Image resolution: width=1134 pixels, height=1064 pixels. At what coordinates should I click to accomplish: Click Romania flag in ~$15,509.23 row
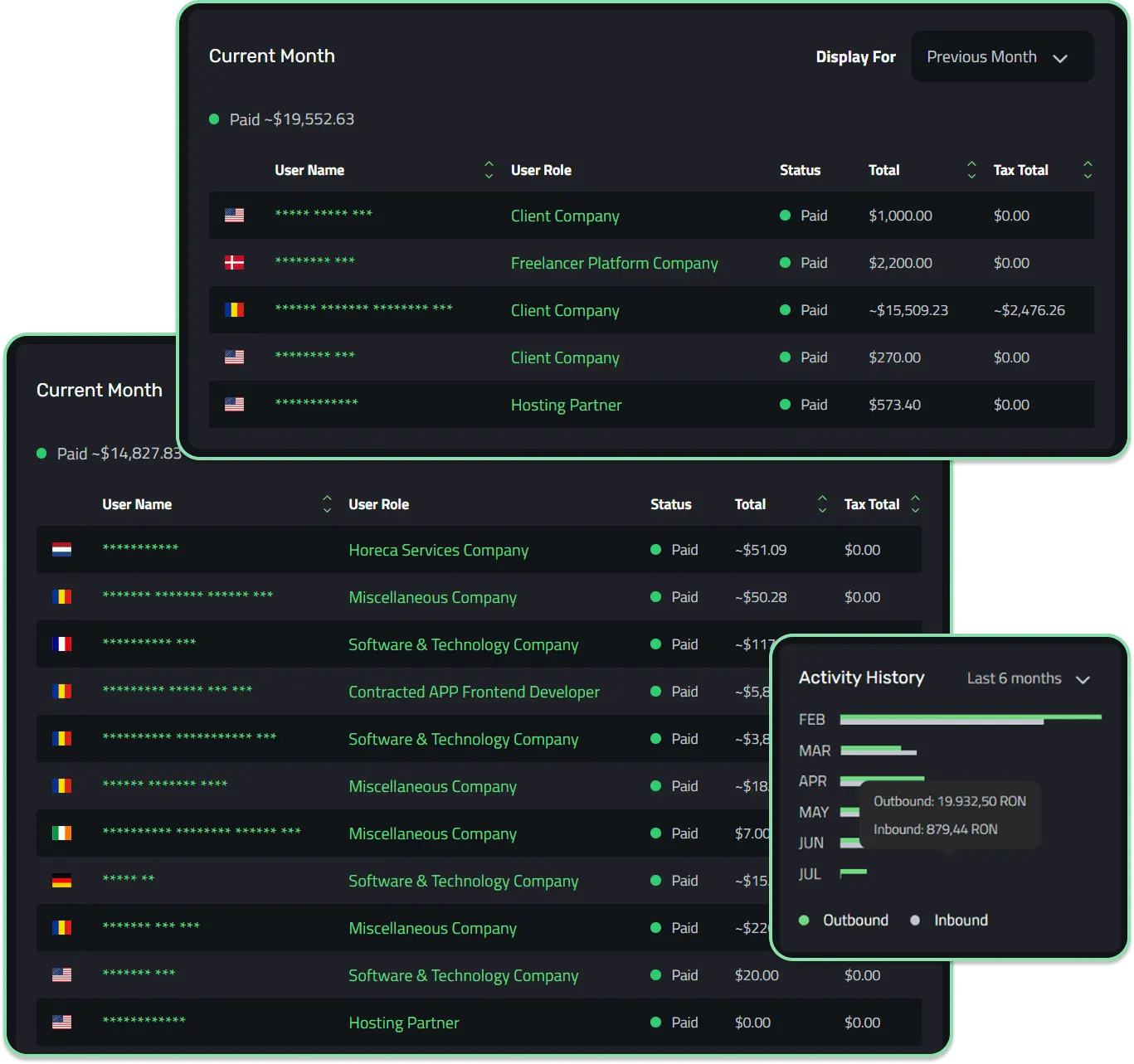click(x=234, y=310)
